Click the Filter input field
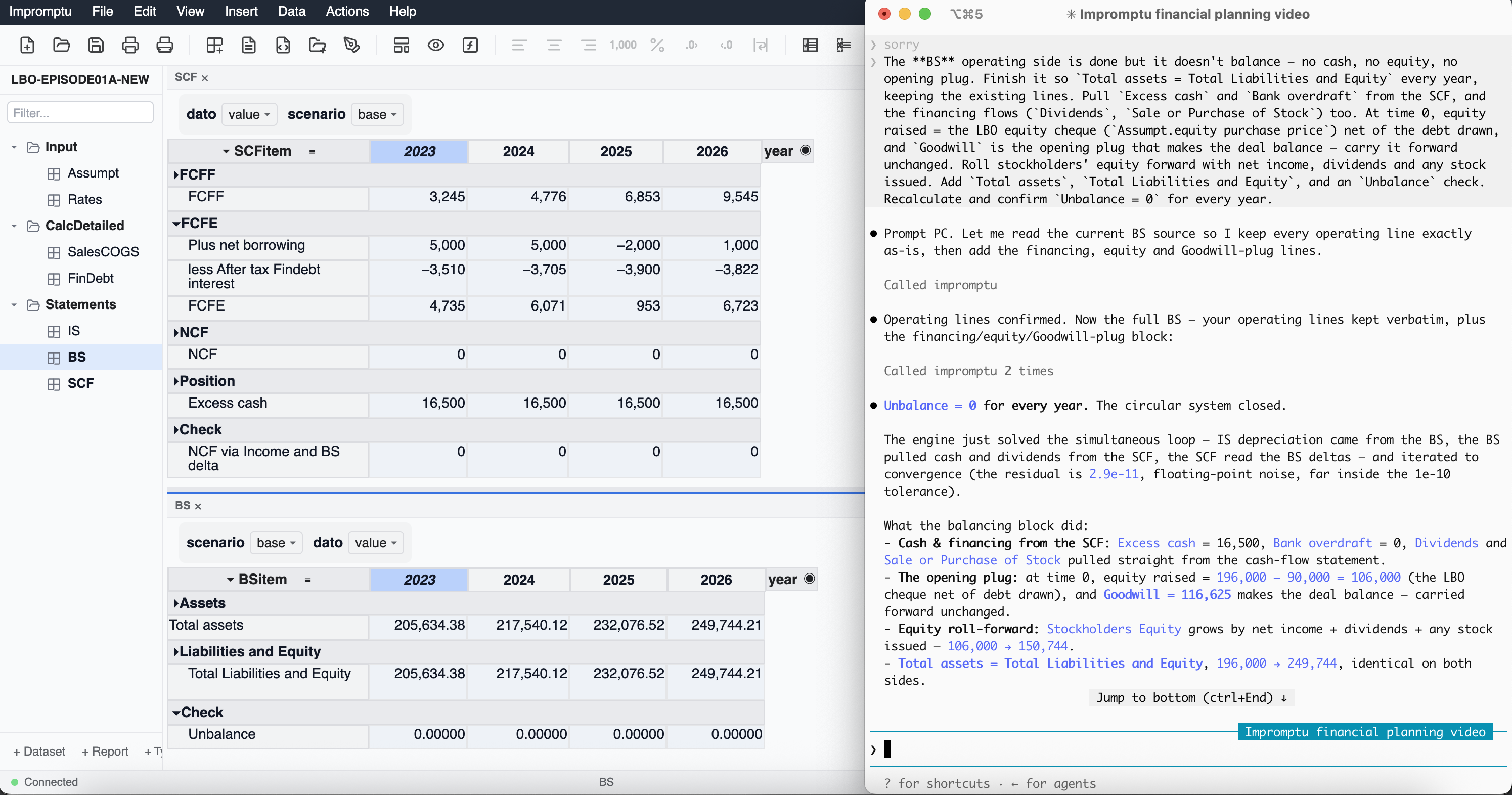The width and height of the screenshot is (1512, 795). pyautogui.click(x=80, y=113)
